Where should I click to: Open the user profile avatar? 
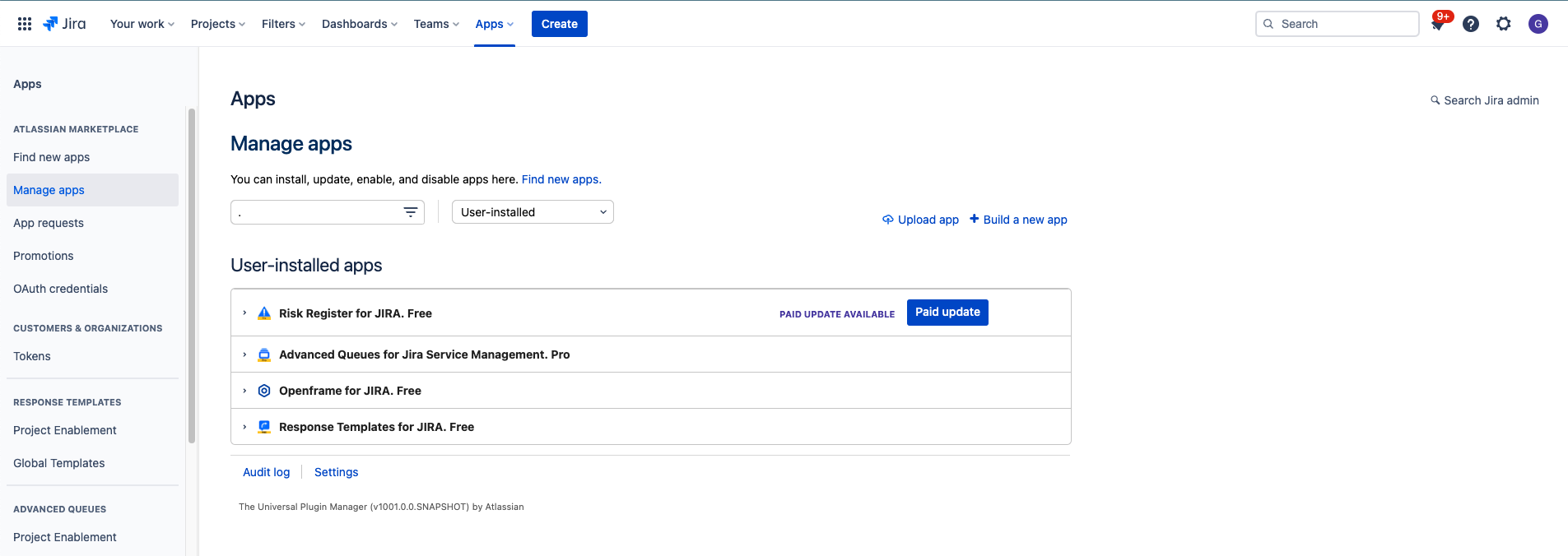point(1538,24)
